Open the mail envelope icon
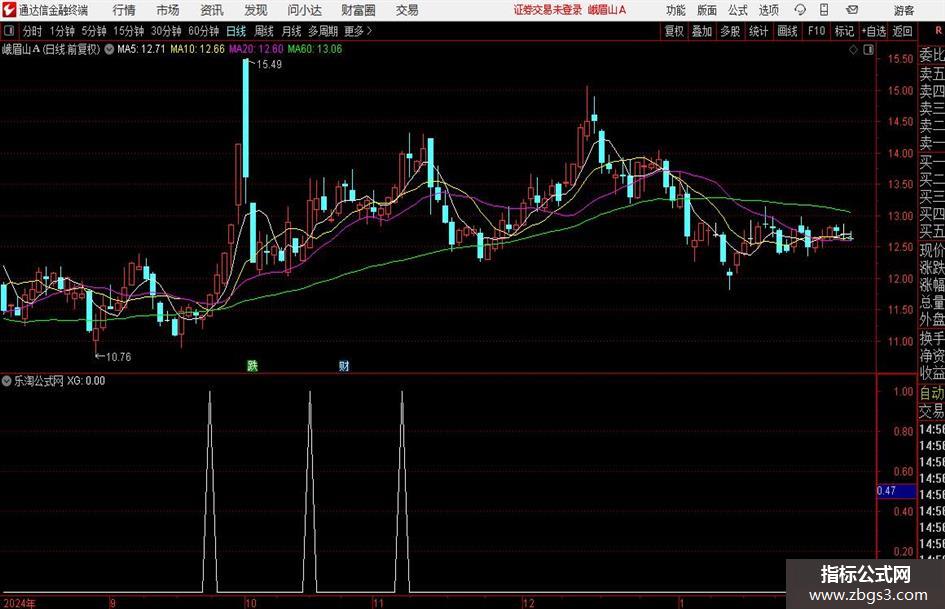Screen dimensions: 945x609 tap(852, 10)
